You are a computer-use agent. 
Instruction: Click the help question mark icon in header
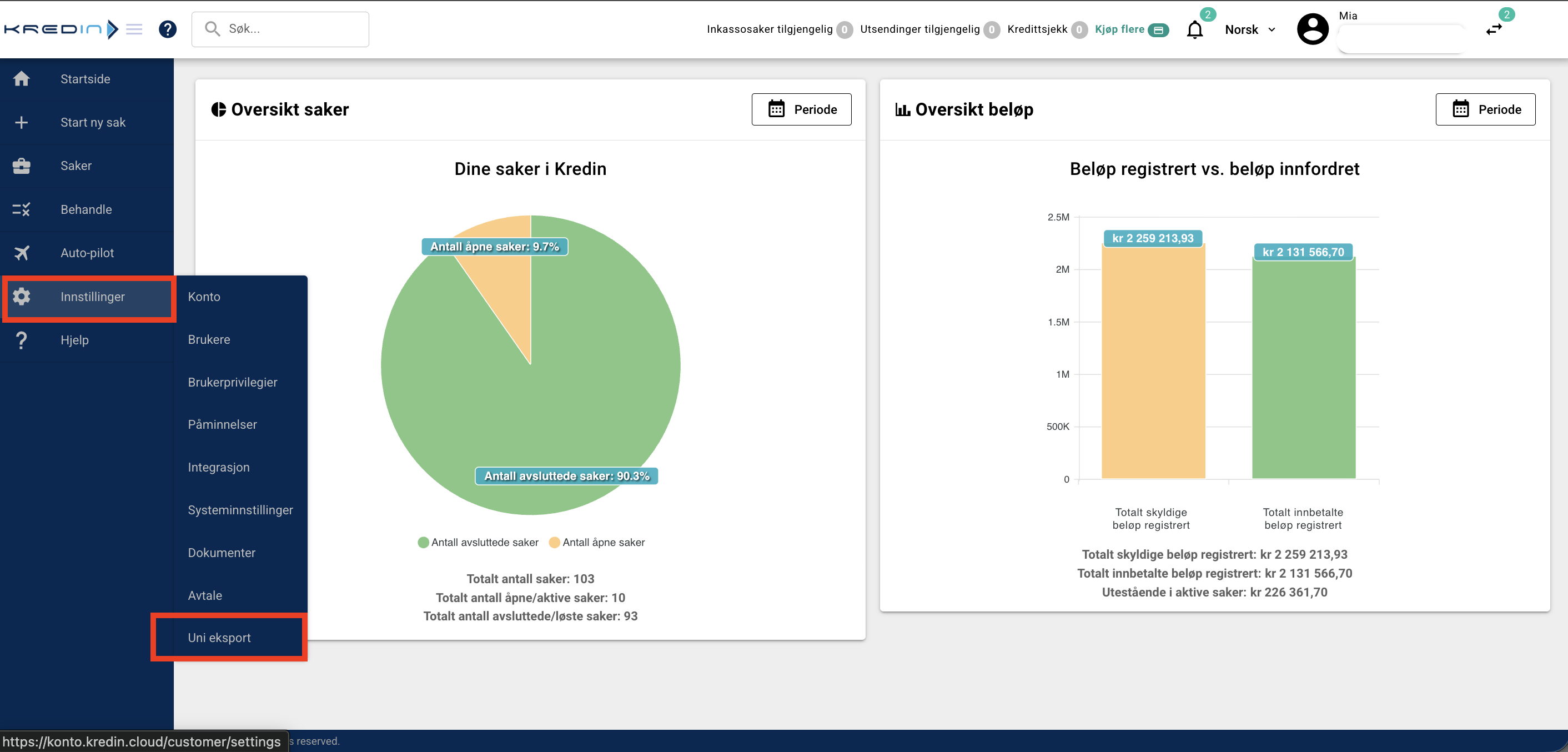pyautogui.click(x=167, y=29)
